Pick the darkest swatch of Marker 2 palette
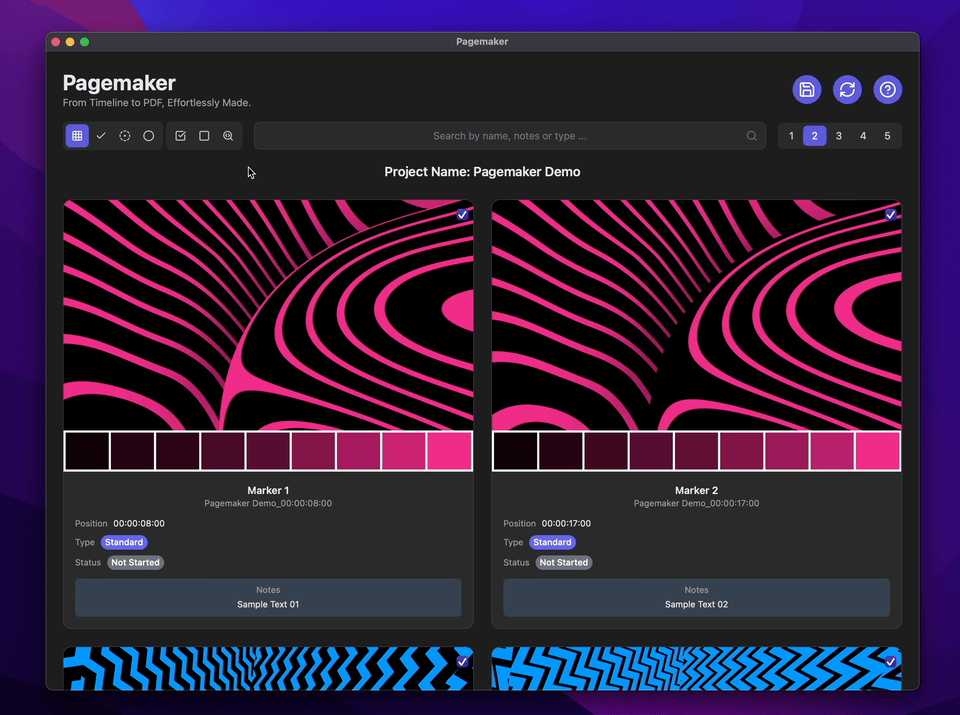 coord(516,451)
